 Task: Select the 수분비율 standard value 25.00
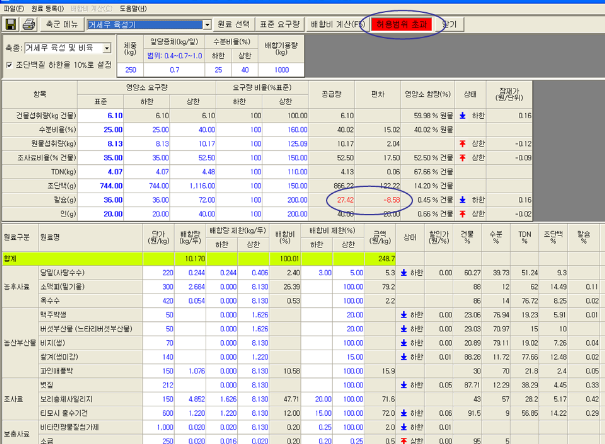[101, 130]
